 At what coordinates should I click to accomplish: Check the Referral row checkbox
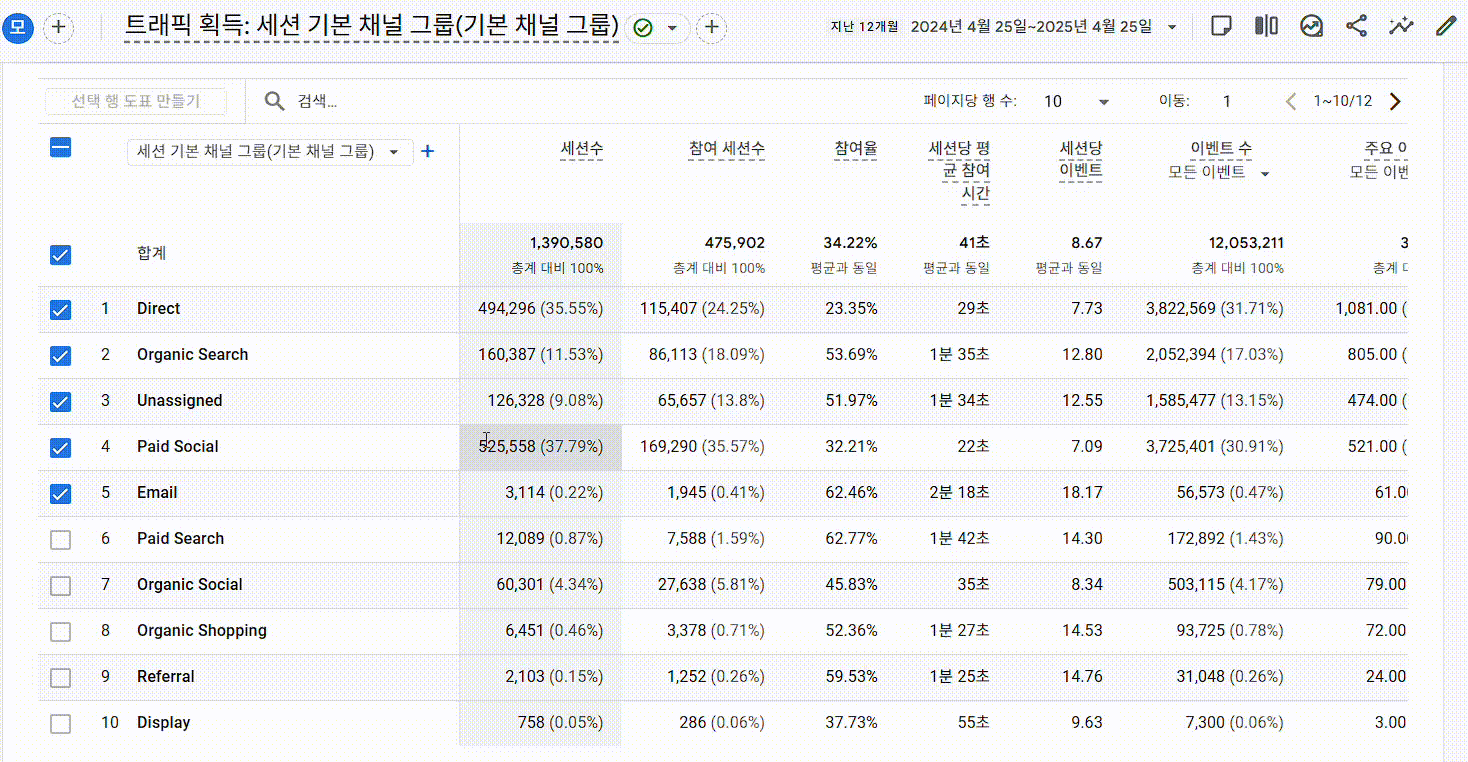[x=60, y=677]
